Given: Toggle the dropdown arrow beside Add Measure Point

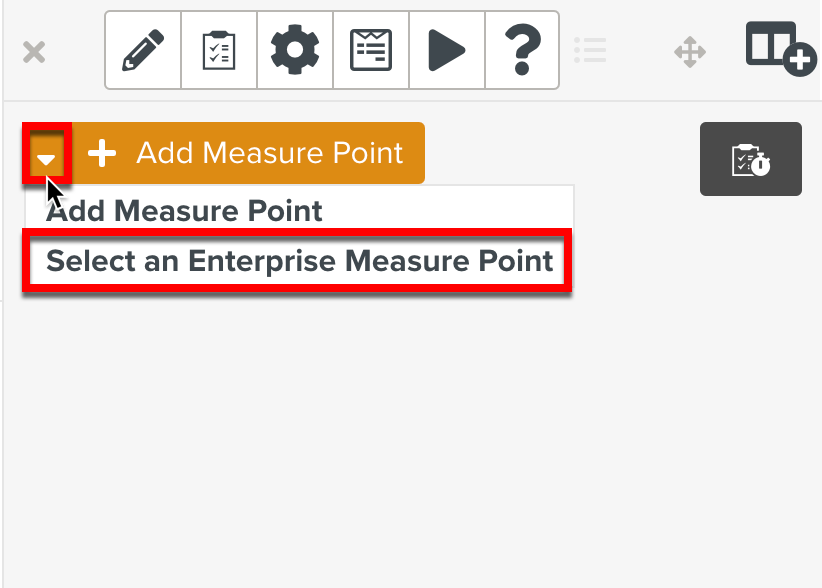Looking at the screenshot, I should pyautogui.click(x=47, y=154).
